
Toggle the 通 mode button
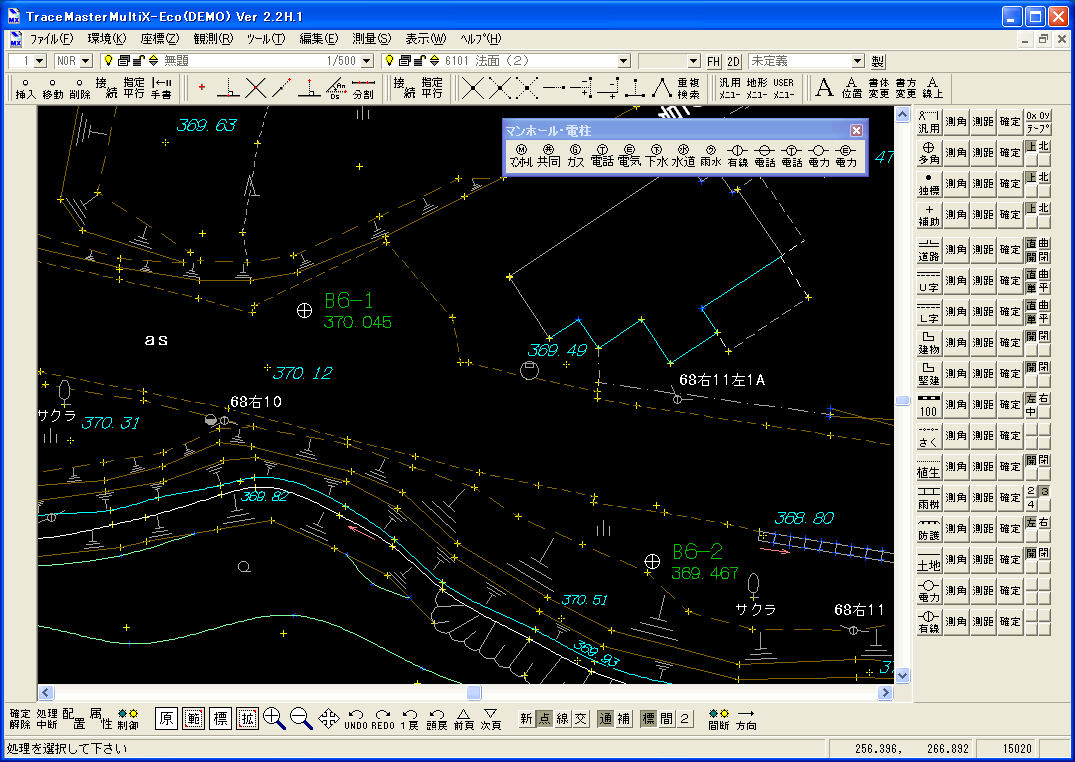pyautogui.click(x=605, y=719)
